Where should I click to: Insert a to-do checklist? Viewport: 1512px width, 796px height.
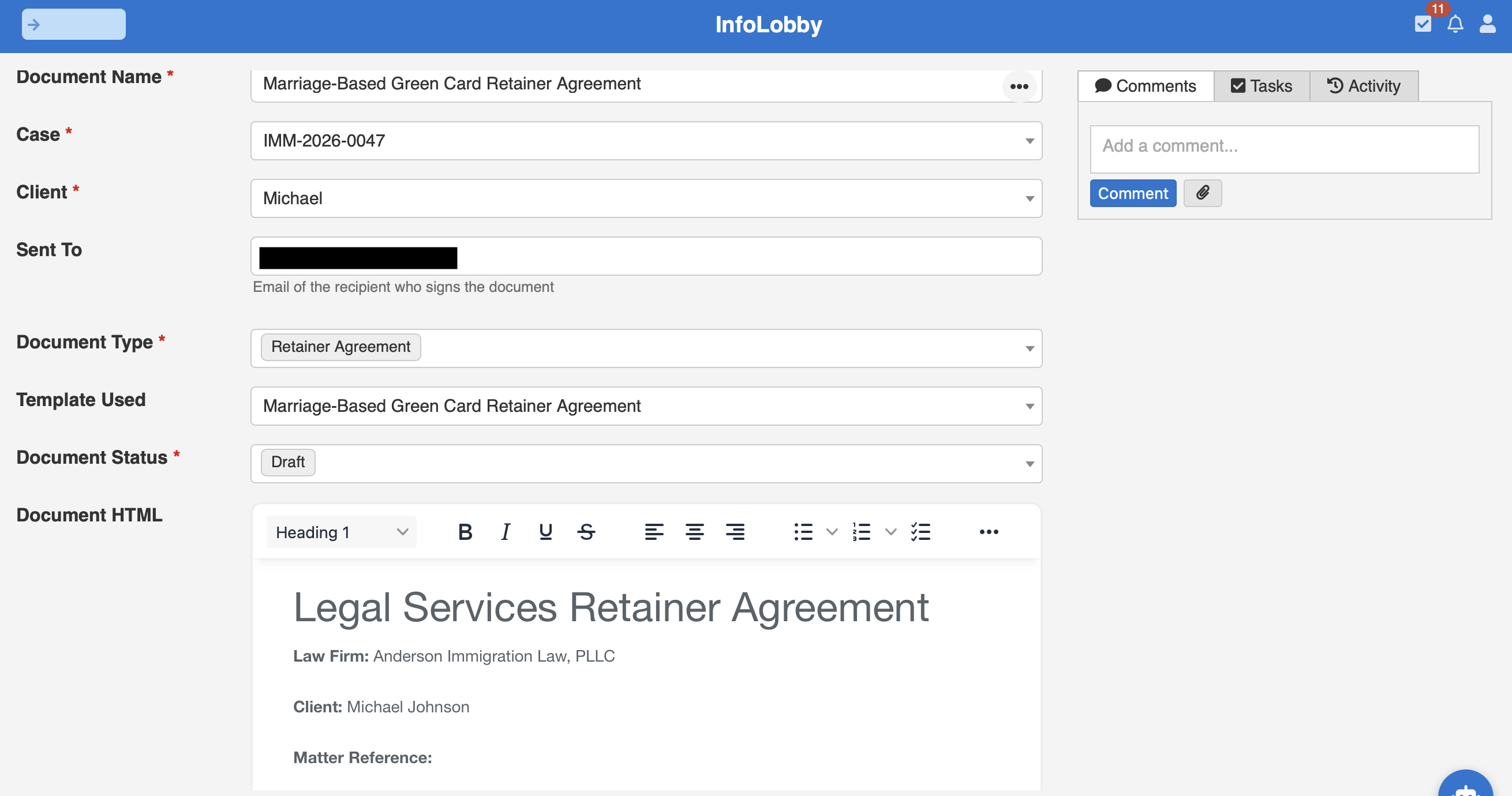pyautogui.click(x=920, y=531)
